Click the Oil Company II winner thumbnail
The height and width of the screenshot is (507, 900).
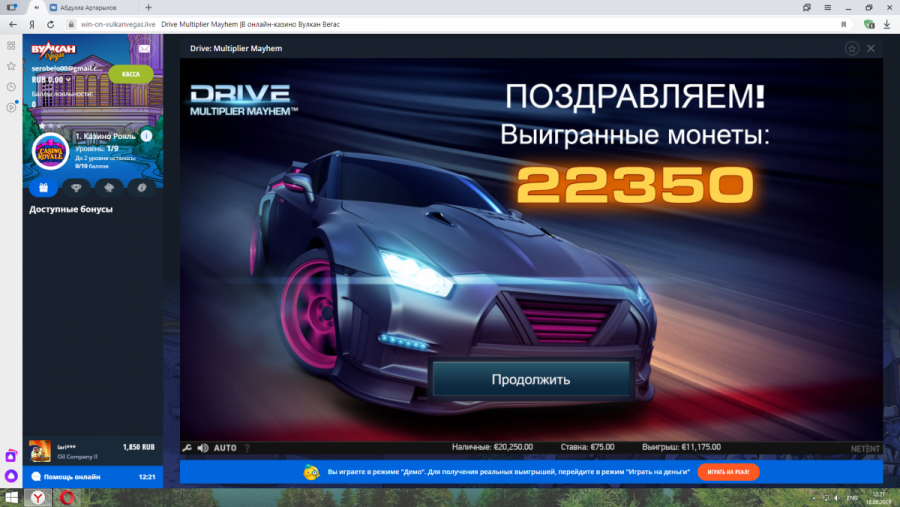(40, 451)
